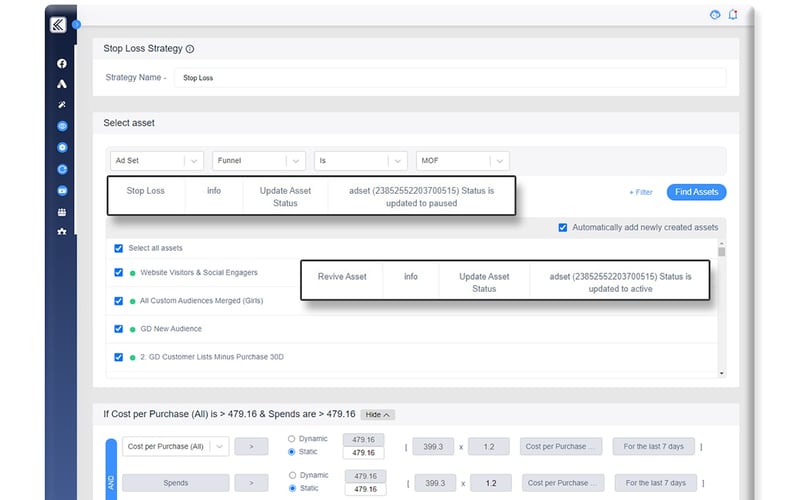Screen dimensions: 800x500
Task: Click 'For the last 7 days' in Spends row
Action: (656, 483)
